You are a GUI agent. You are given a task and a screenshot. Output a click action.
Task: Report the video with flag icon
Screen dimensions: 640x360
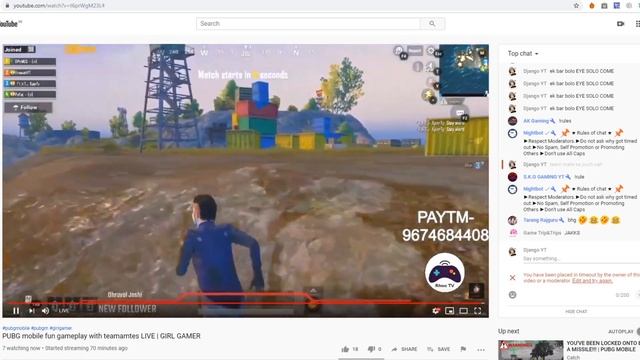coord(463,349)
